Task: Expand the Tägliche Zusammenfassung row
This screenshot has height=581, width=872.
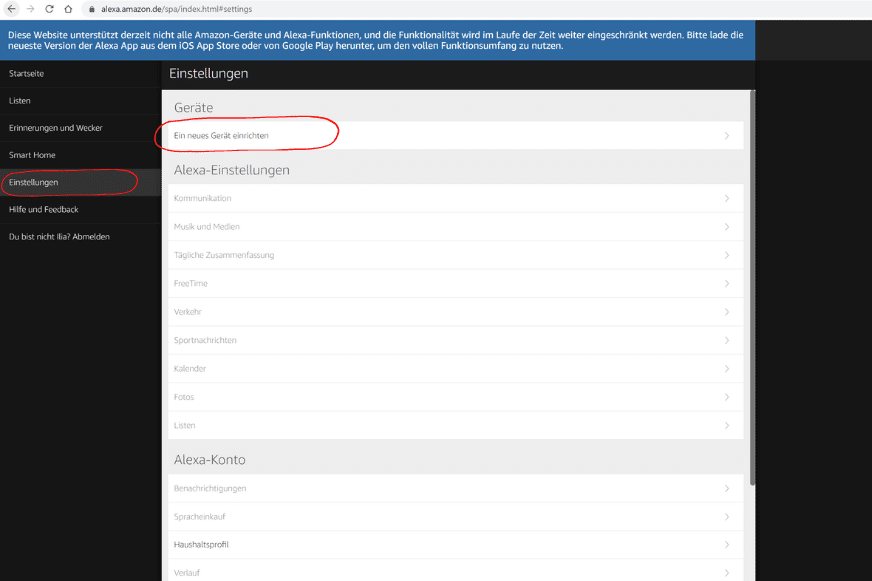Action: (x=450, y=255)
